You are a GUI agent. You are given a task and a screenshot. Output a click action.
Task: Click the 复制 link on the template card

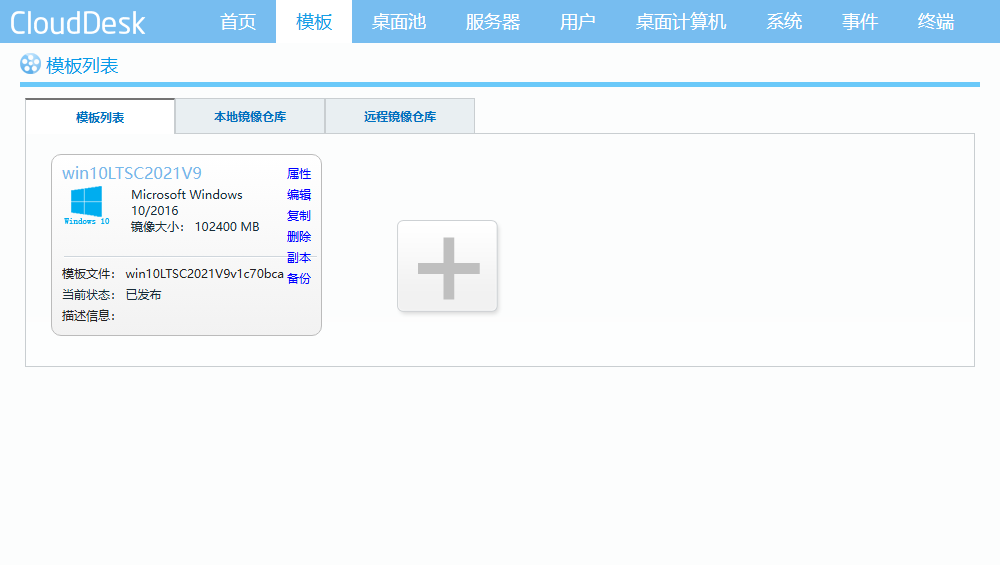pos(299,216)
